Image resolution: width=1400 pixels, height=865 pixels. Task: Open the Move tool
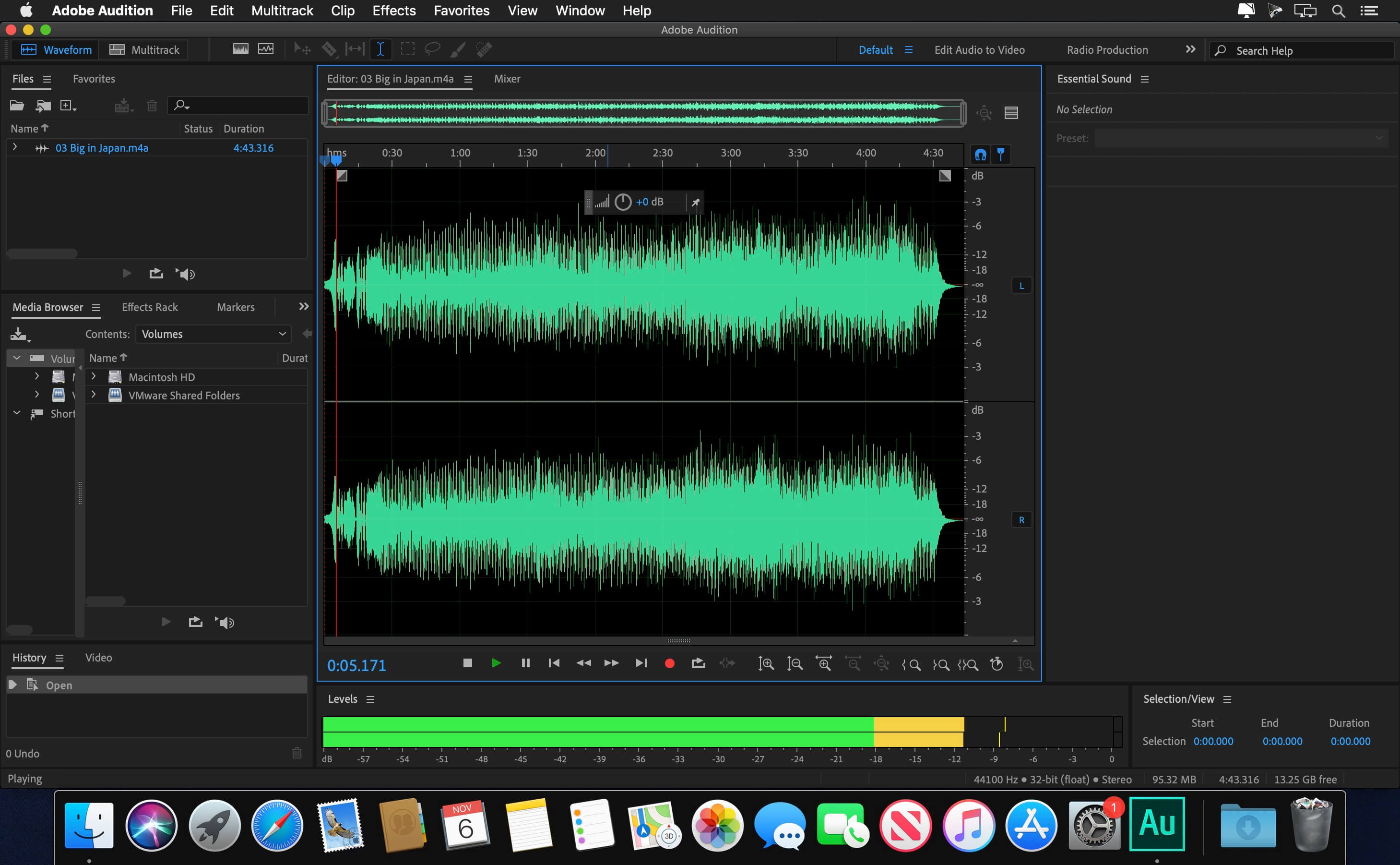coord(302,50)
